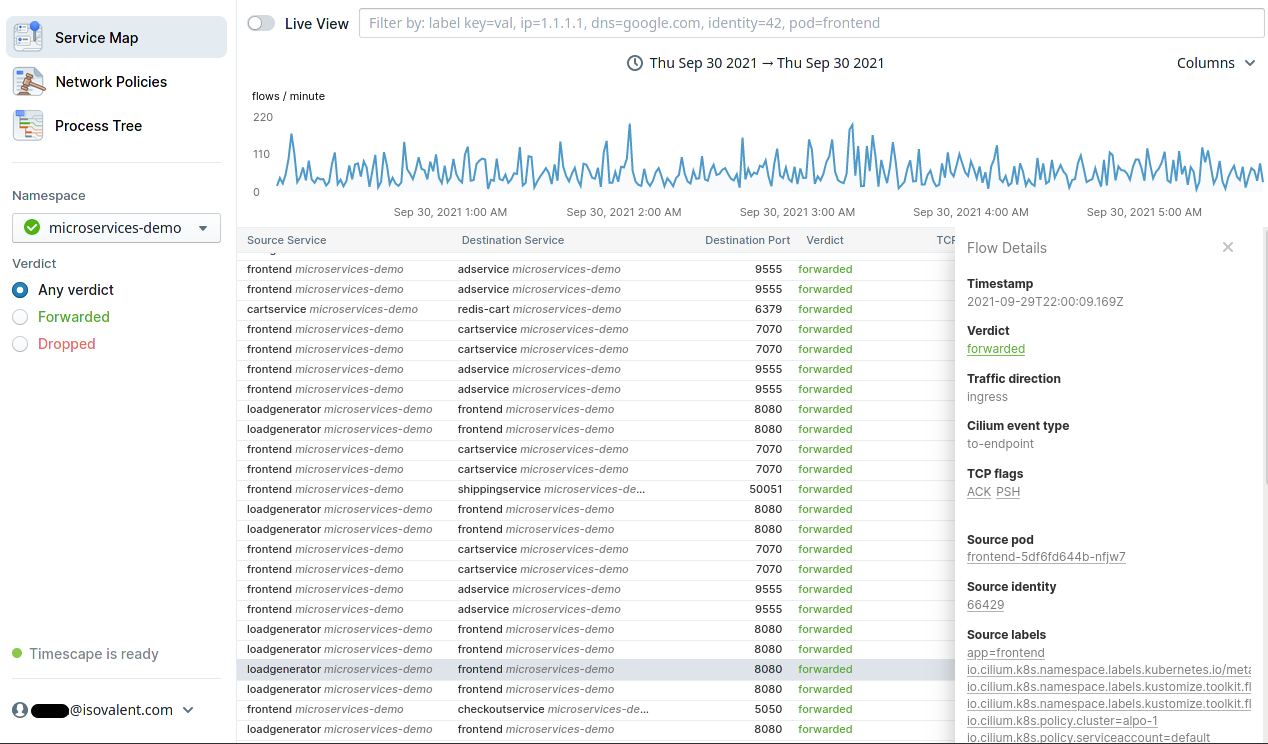Click the Source Service column header
1268x744 pixels.
287,240
